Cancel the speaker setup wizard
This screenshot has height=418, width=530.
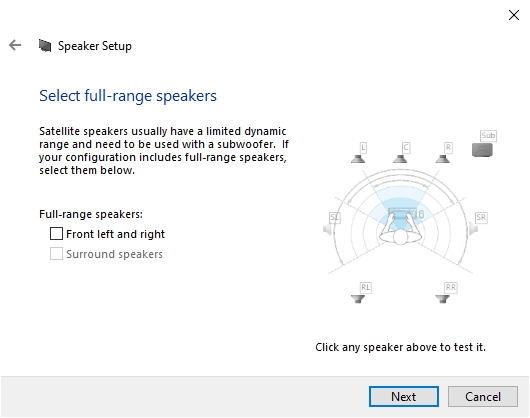[x=483, y=396]
